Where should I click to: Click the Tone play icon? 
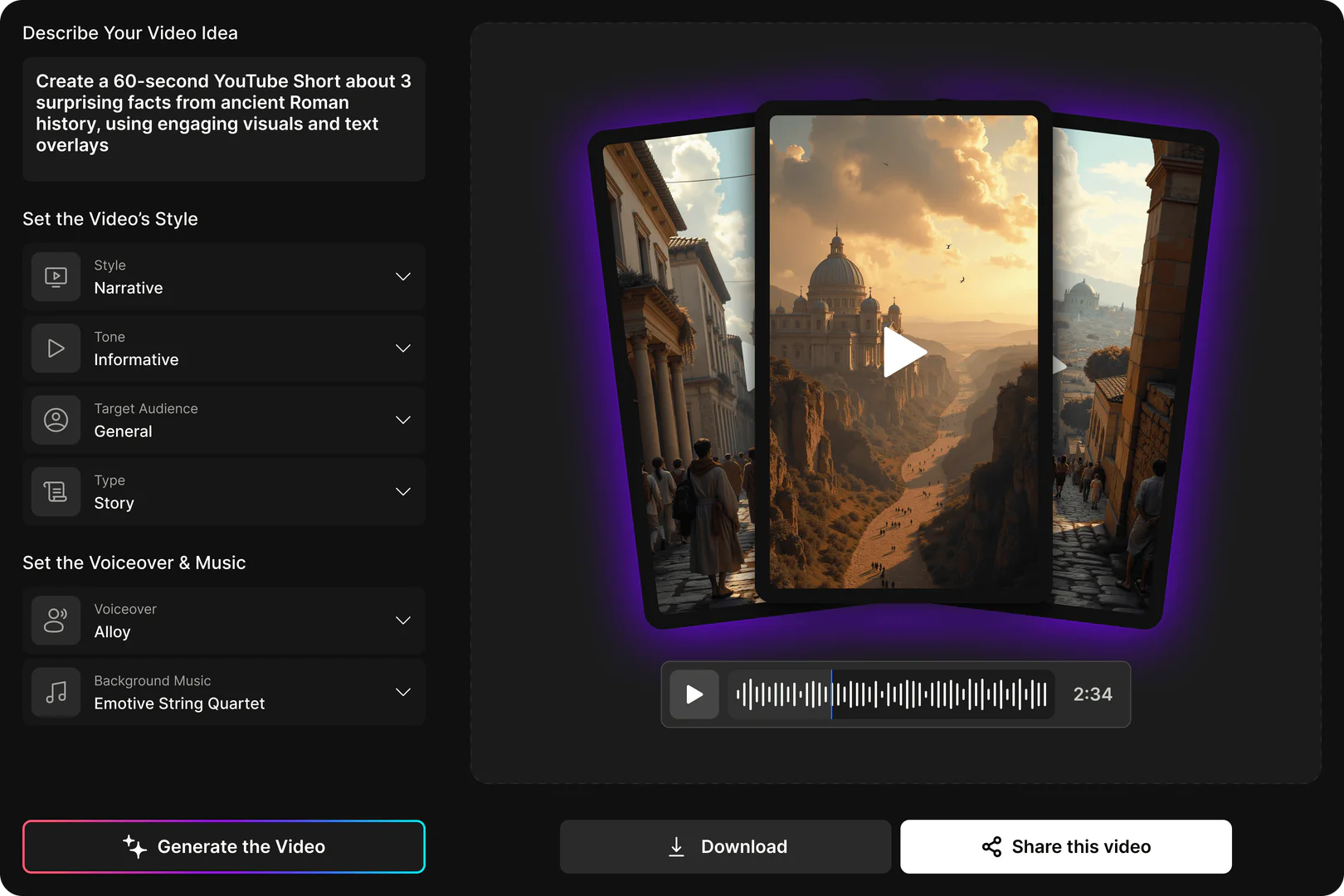(x=56, y=348)
